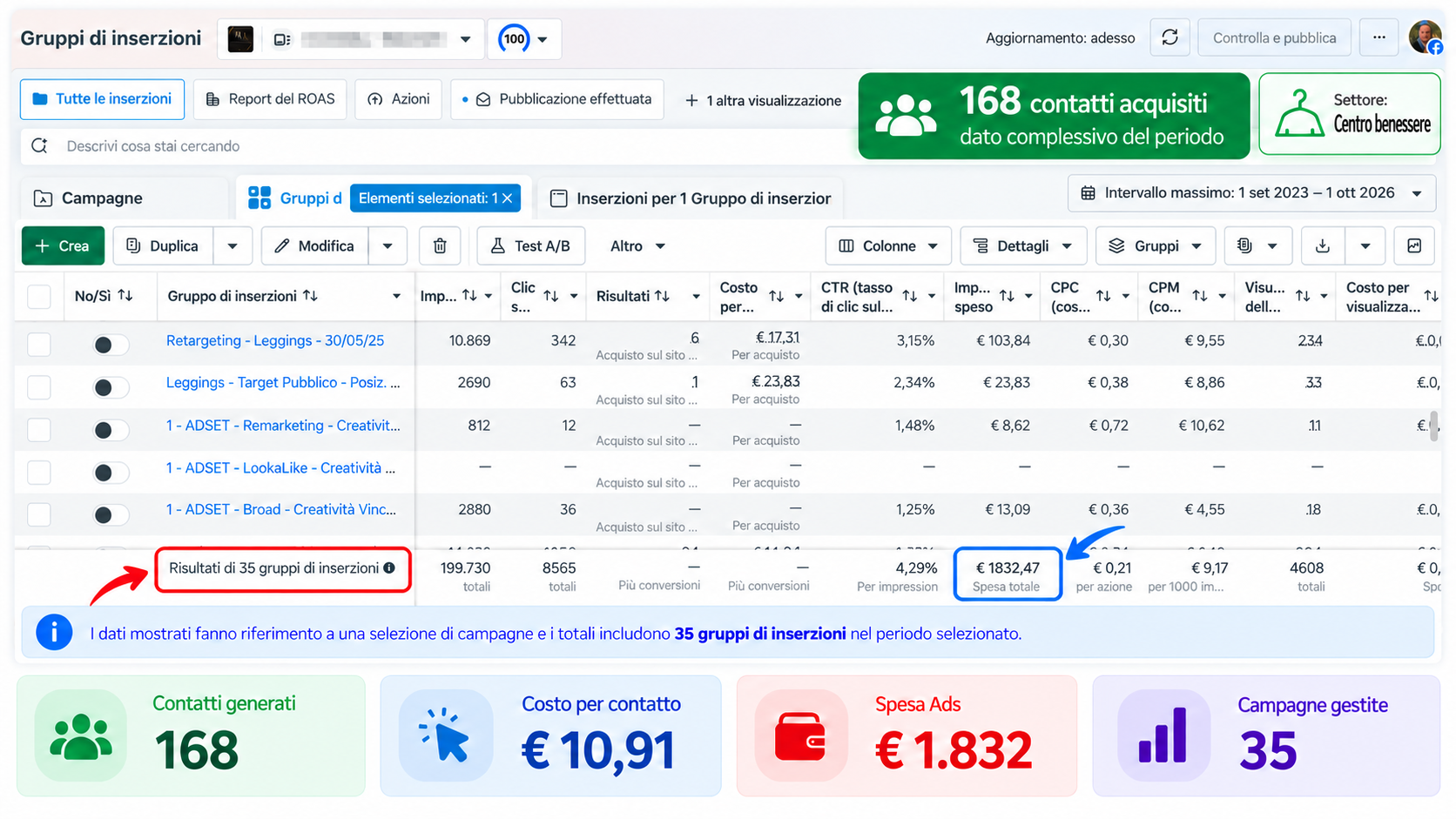Sort by the No/Sì column arrows
The image size is (1456, 819).
pos(125,296)
